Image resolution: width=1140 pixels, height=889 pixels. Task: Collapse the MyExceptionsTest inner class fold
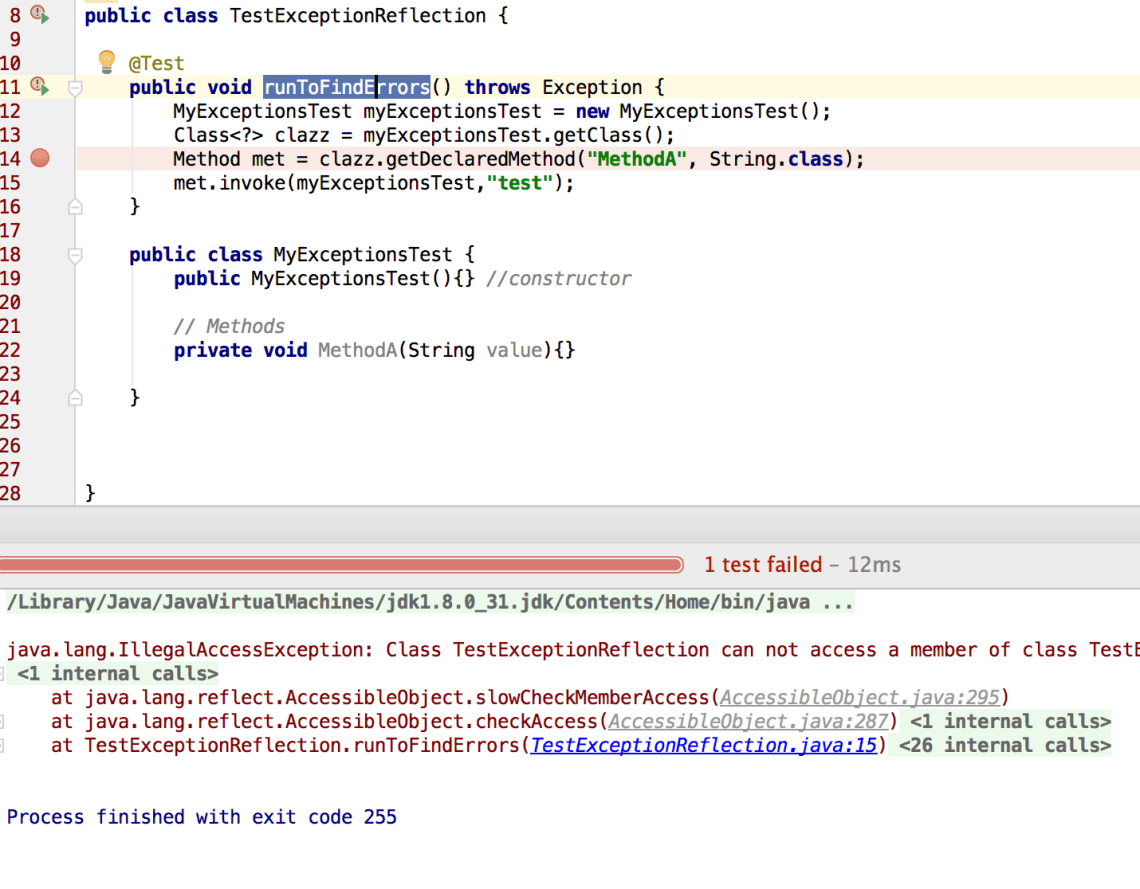click(x=74, y=255)
